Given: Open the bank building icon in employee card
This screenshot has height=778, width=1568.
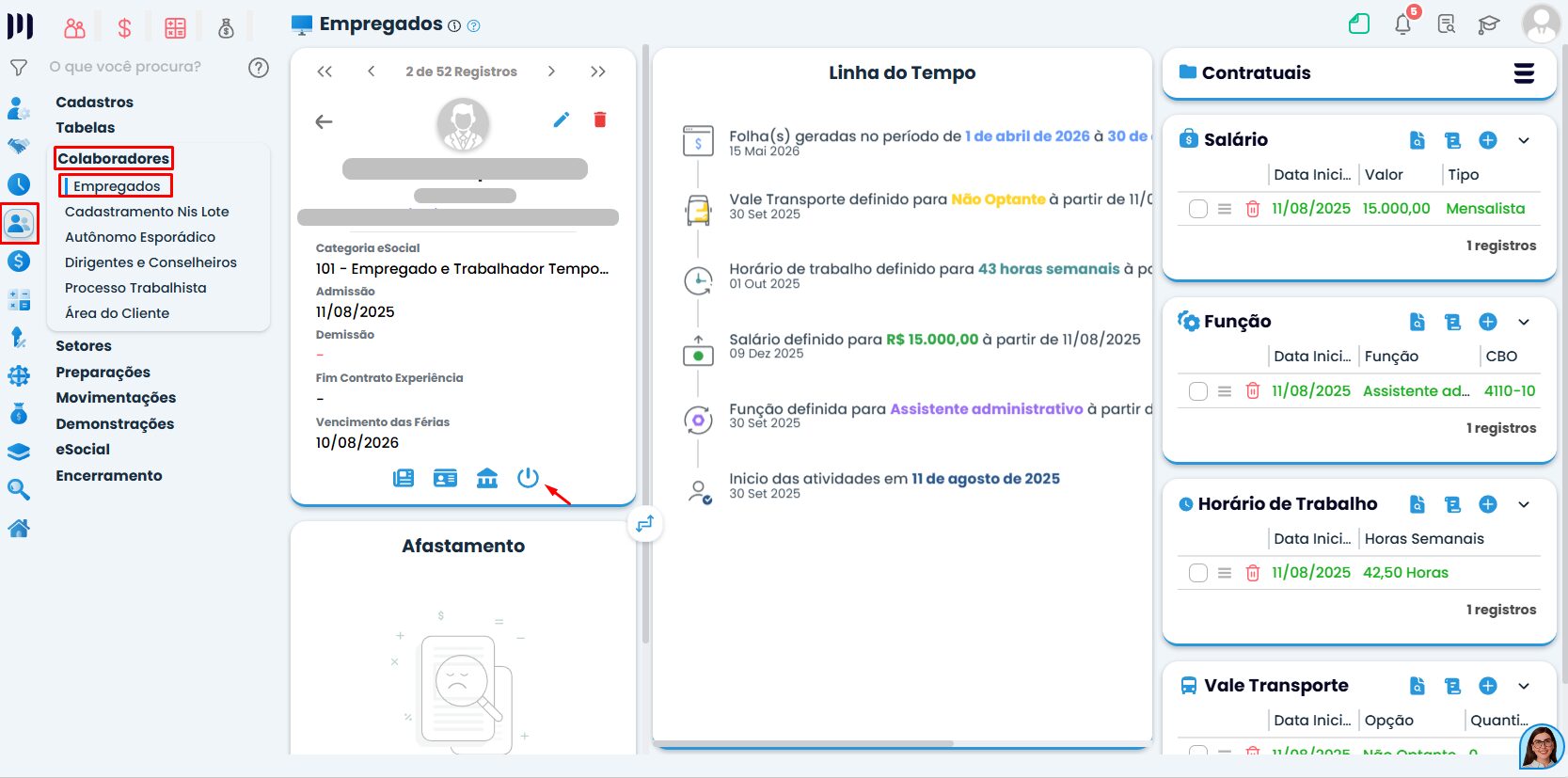Looking at the screenshot, I should pyautogui.click(x=487, y=478).
